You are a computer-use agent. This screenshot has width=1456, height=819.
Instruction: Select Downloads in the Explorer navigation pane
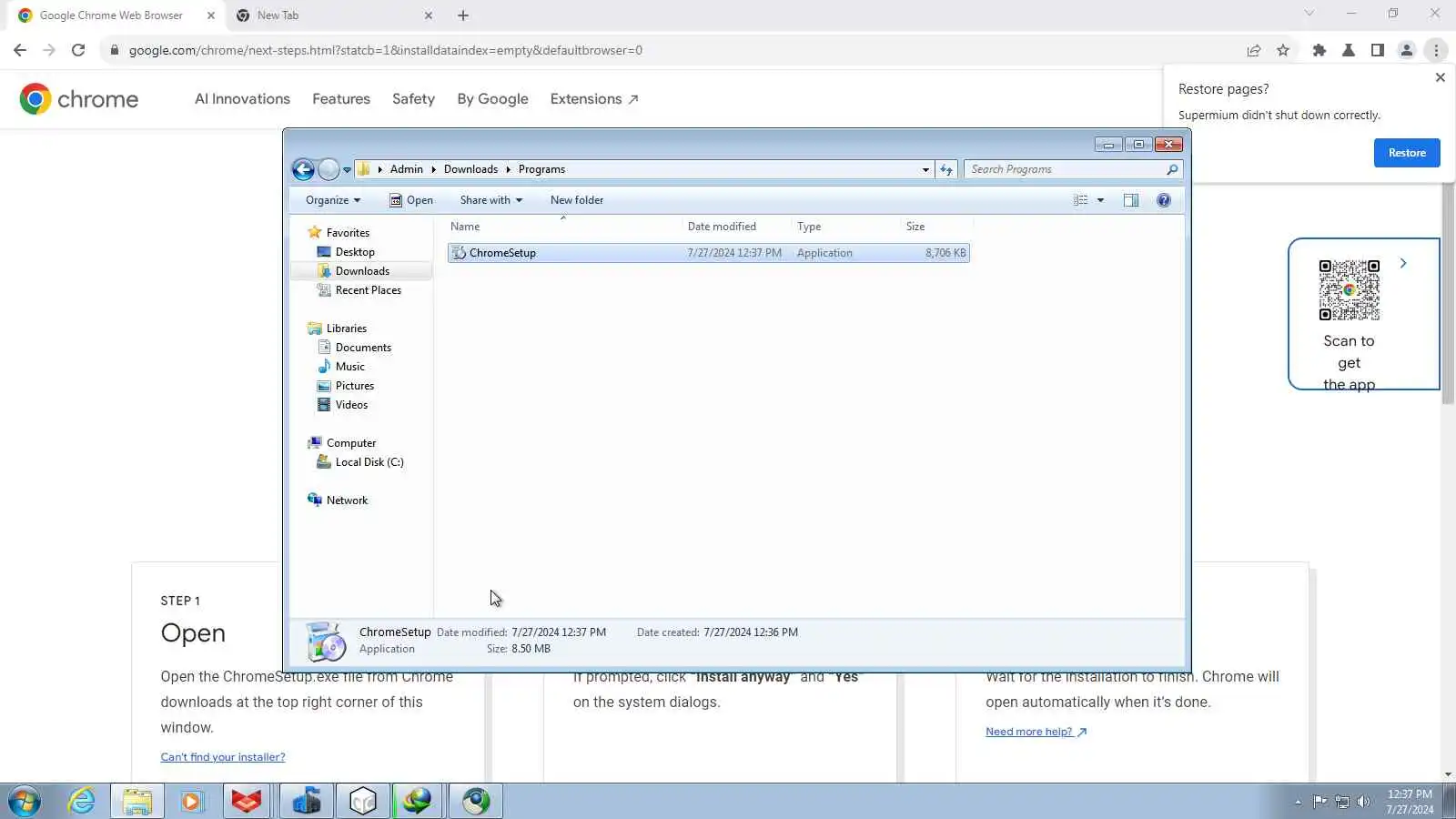[x=362, y=271]
